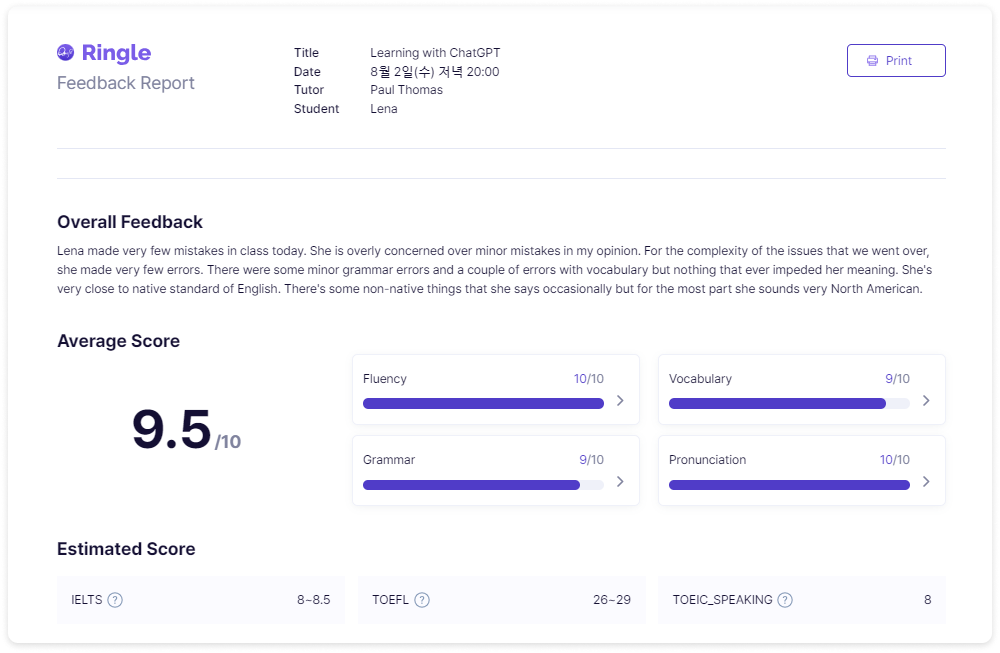Click the Pronunciation '10/10' score

(895, 460)
